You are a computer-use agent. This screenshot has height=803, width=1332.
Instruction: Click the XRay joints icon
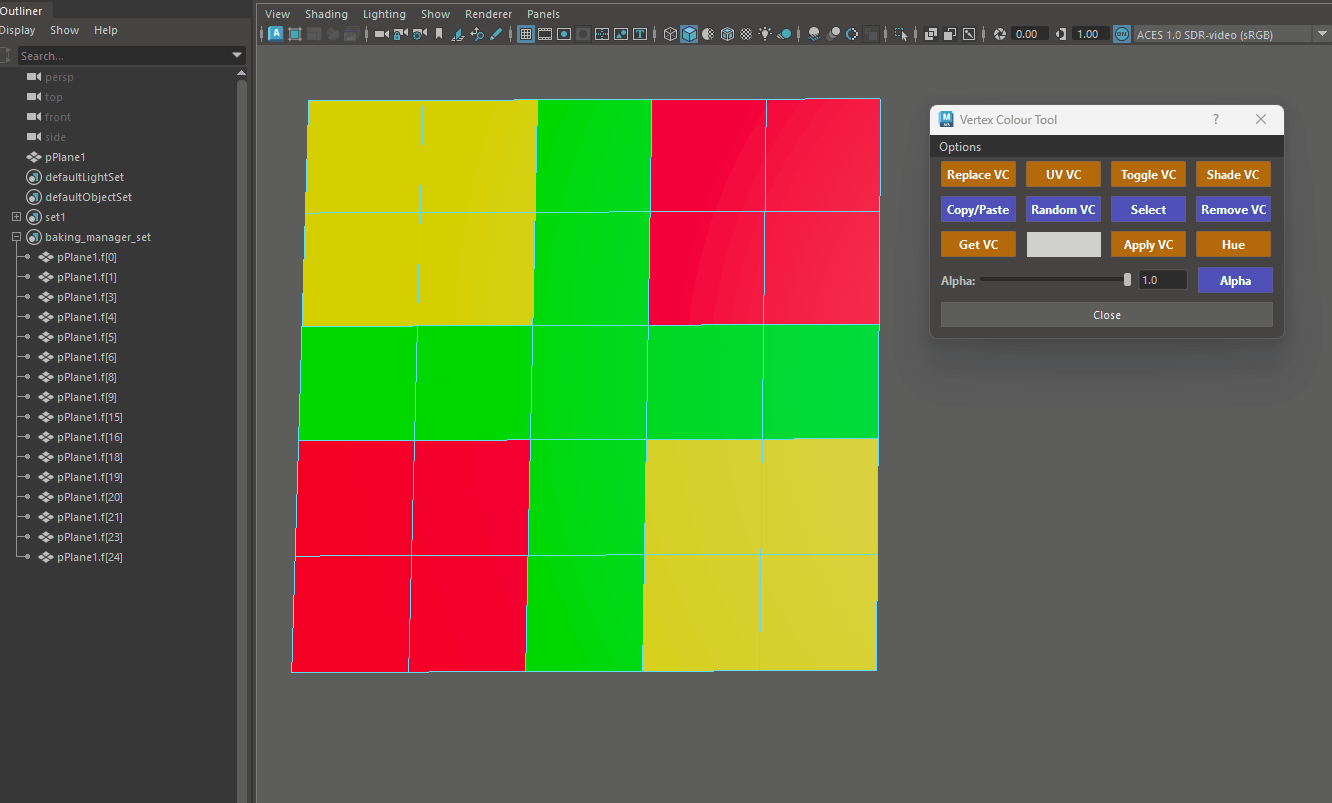click(x=968, y=34)
